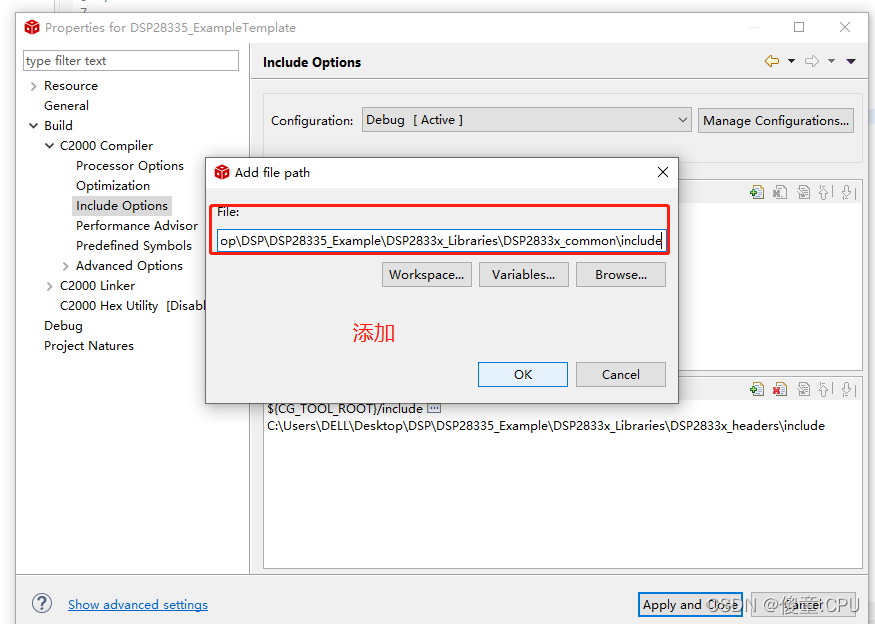
Task: Select General in the tree
Action: (66, 105)
